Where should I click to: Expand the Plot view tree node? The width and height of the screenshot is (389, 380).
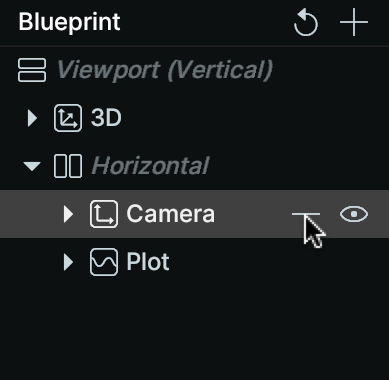coord(68,262)
